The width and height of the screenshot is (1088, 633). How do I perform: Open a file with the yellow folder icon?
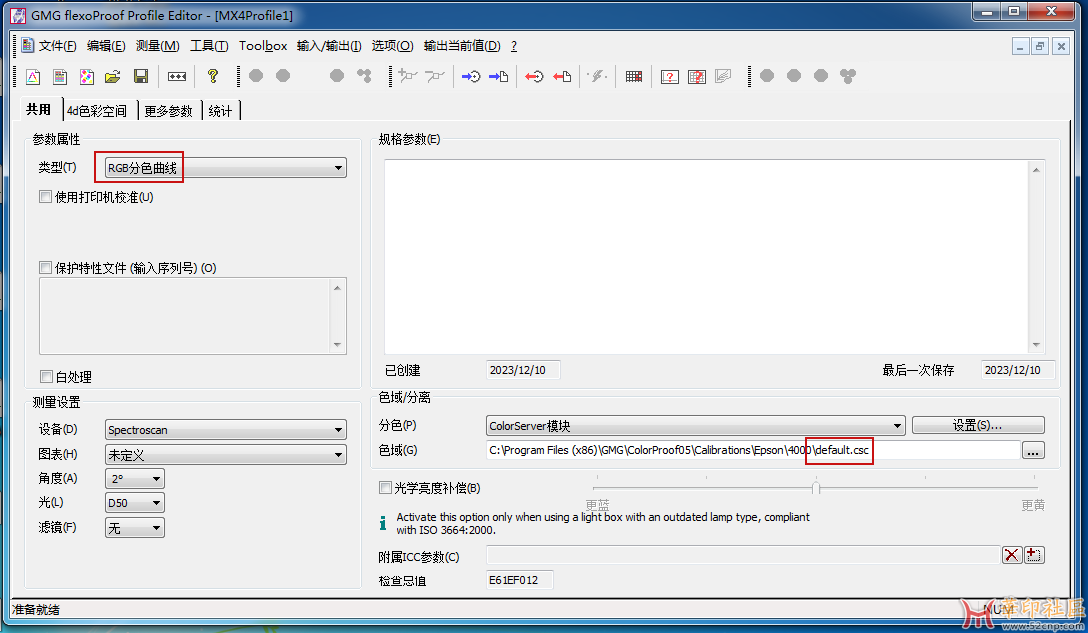click(113, 76)
